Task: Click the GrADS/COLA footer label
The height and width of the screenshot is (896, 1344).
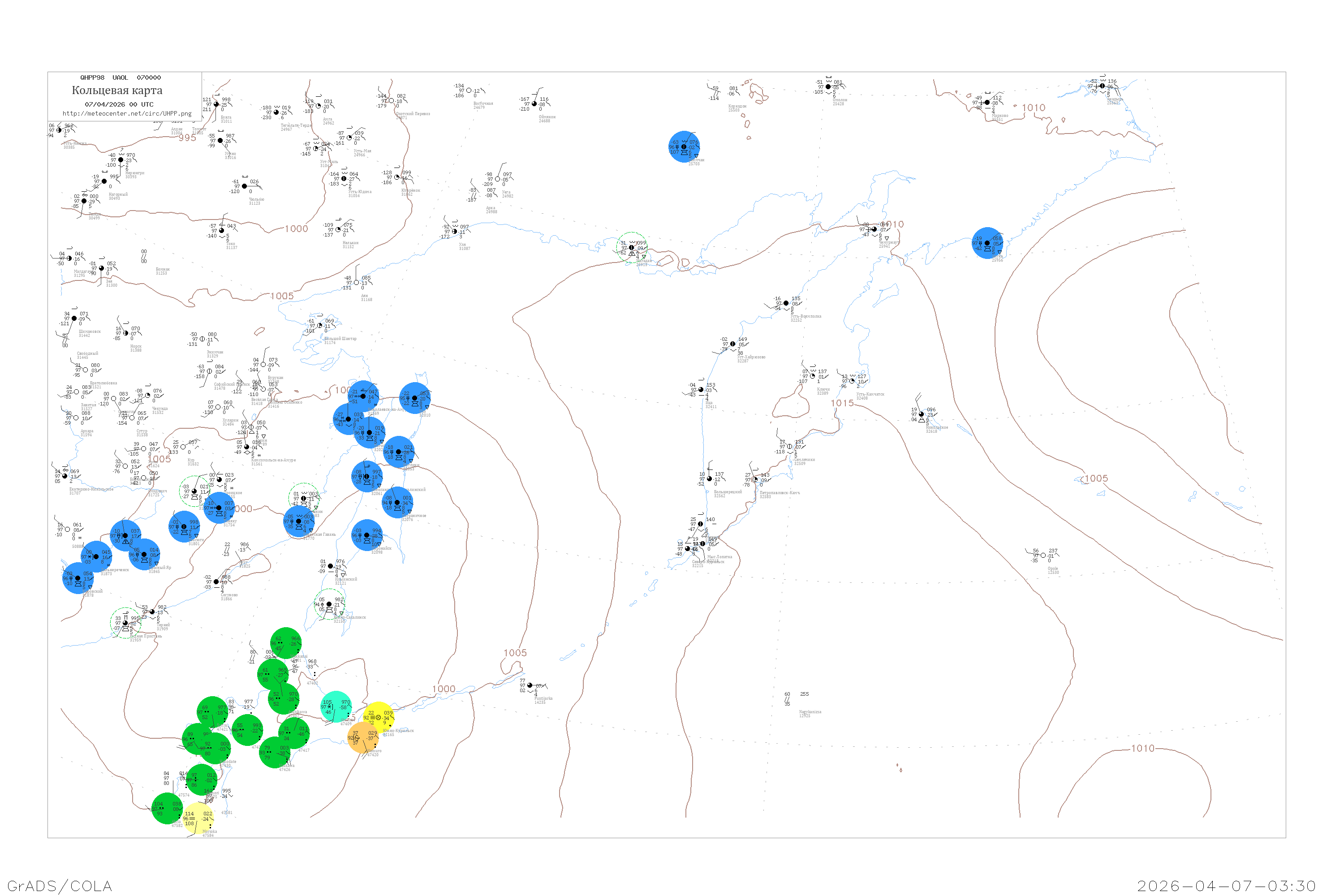Action: 60,886
